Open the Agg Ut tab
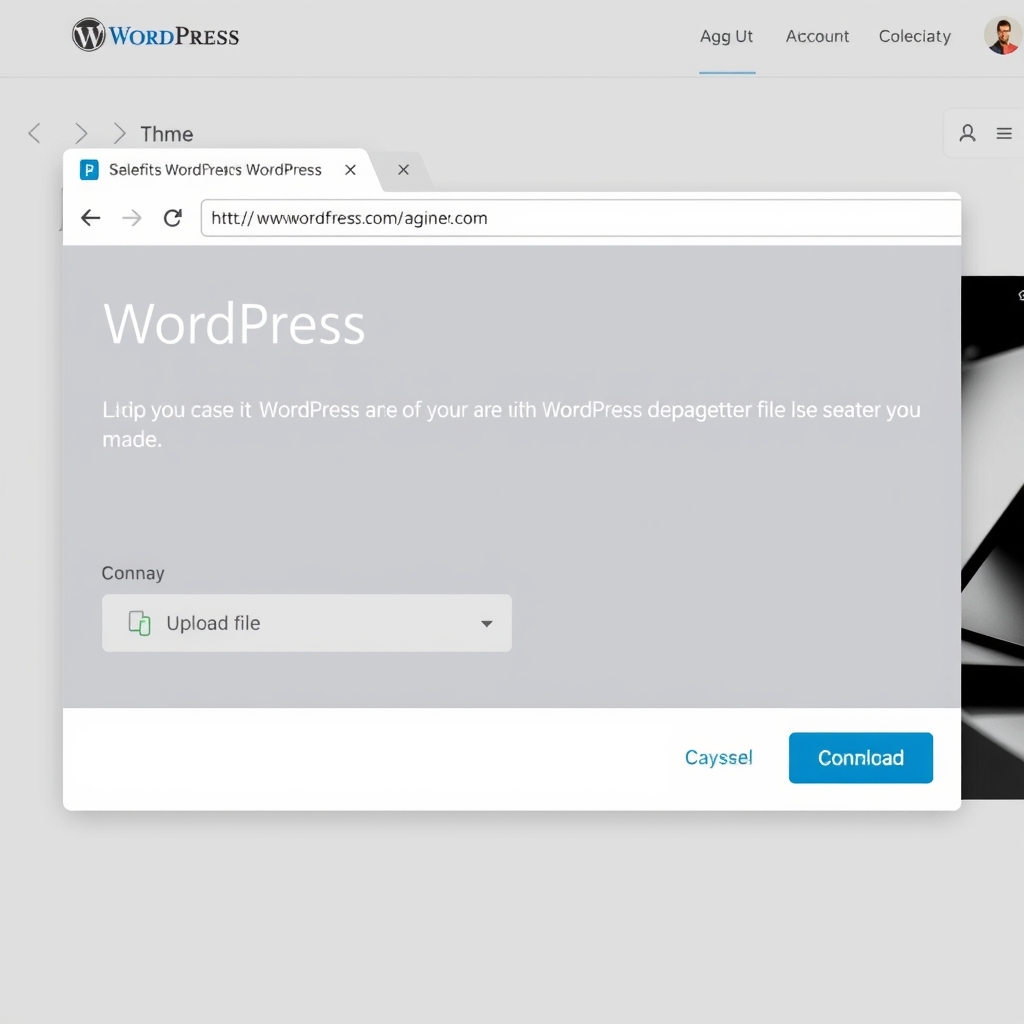This screenshot has height=1024, width=1024. pyautogui.click(x=726, y=36)
